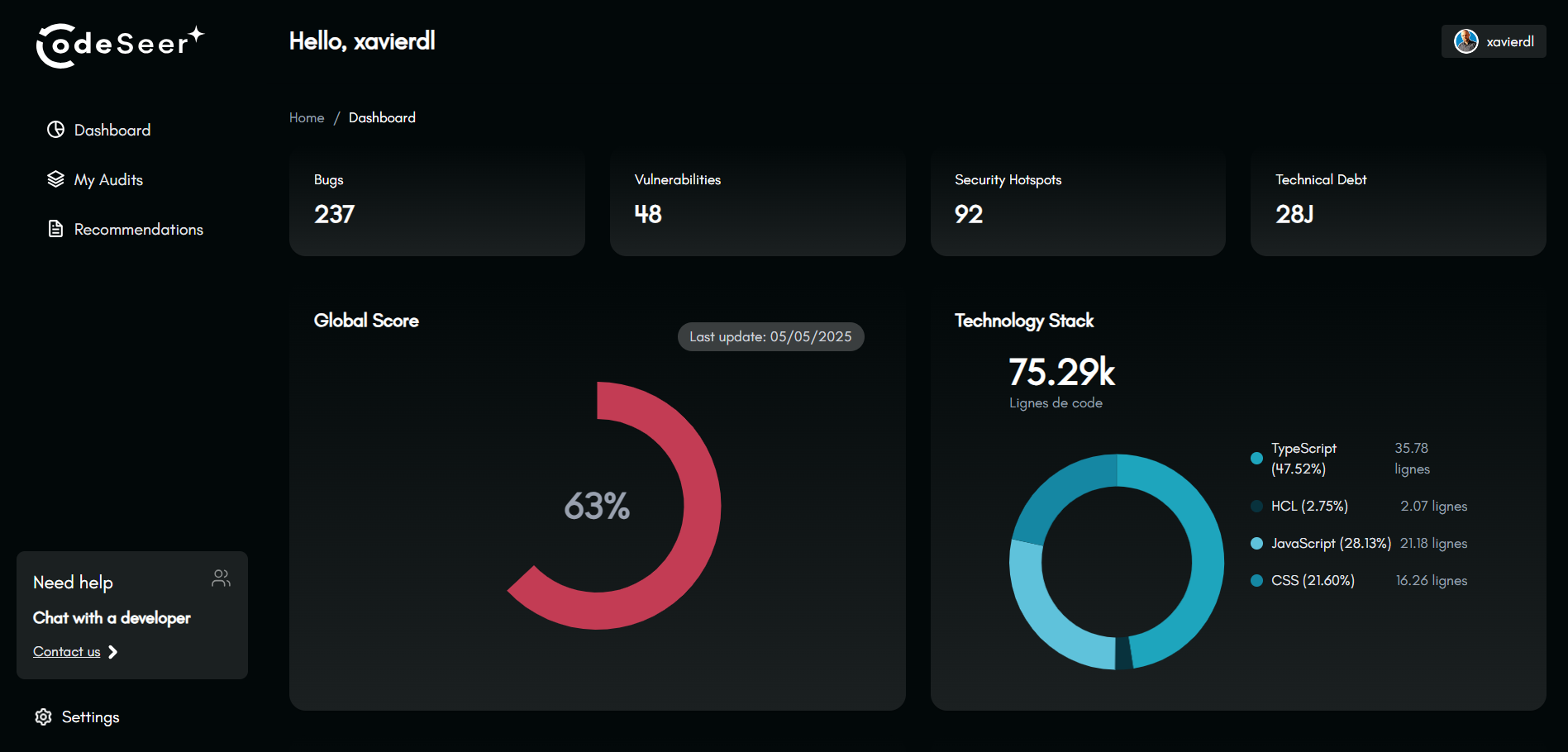Click the people icon in the Need help box

(221, 578)
